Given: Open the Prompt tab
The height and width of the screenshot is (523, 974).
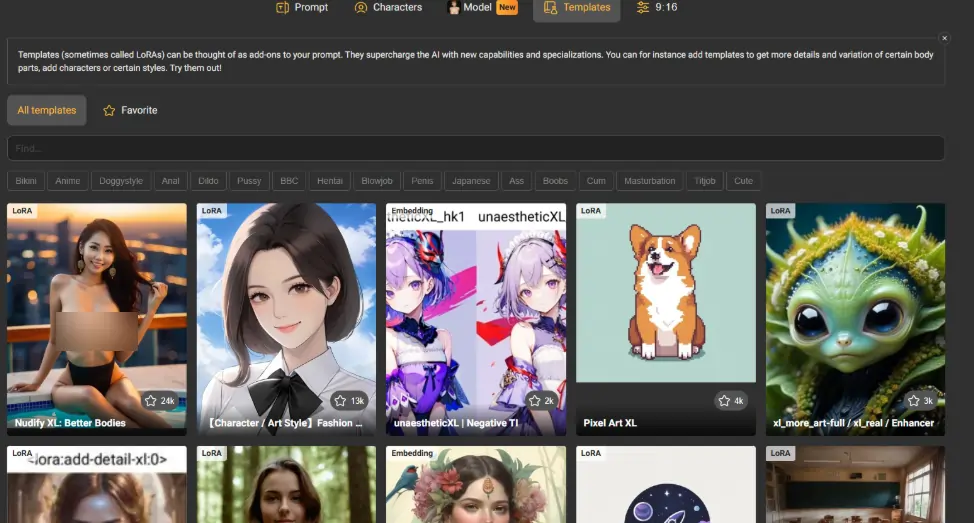Looking at the screenshot, I should point(302,7).
